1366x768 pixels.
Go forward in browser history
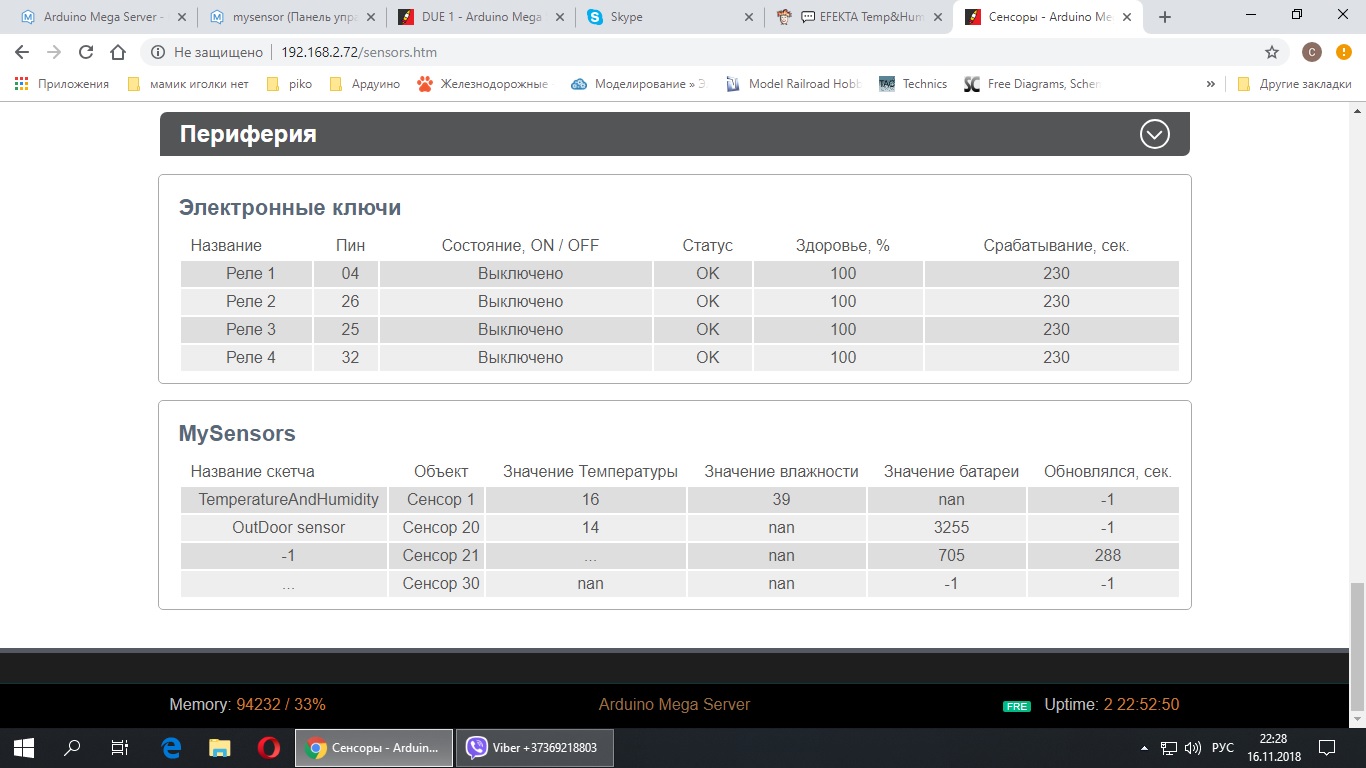point(54,52)
